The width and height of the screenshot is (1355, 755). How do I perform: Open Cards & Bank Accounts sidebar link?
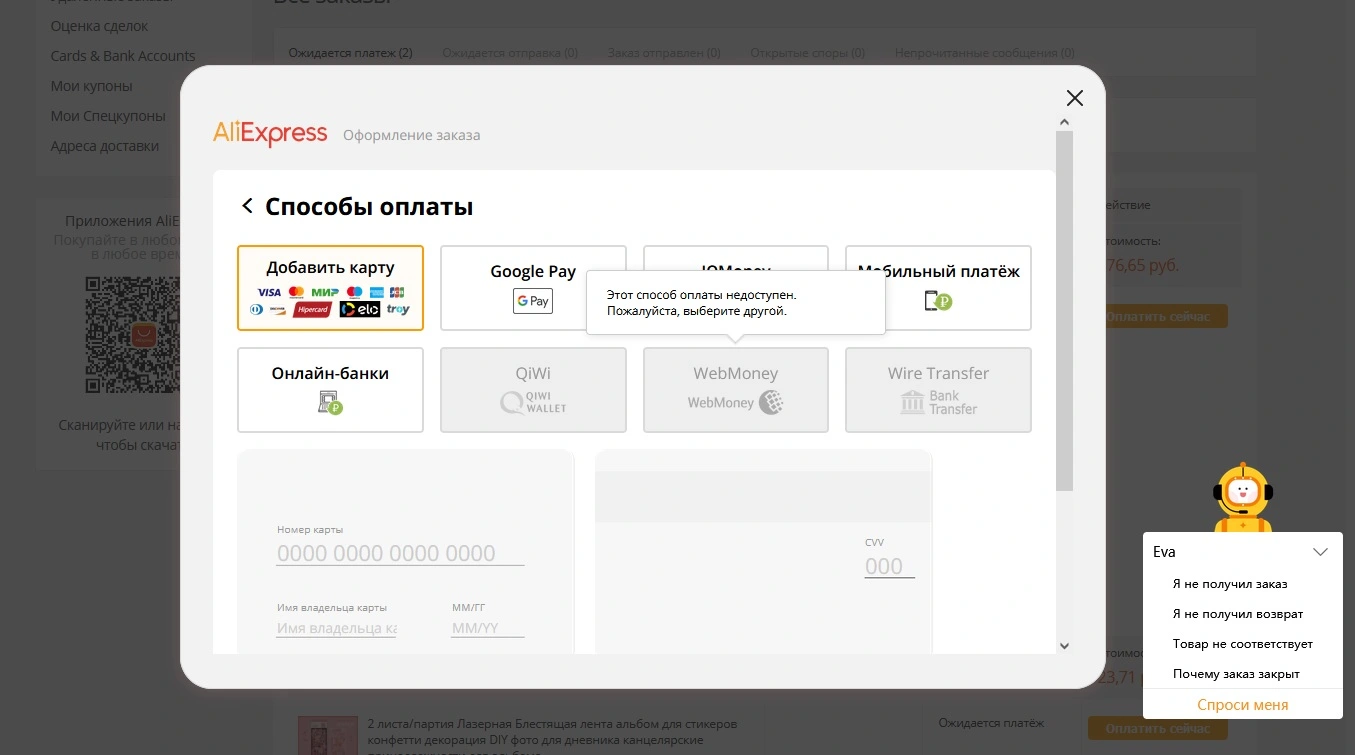coord(123,56)
